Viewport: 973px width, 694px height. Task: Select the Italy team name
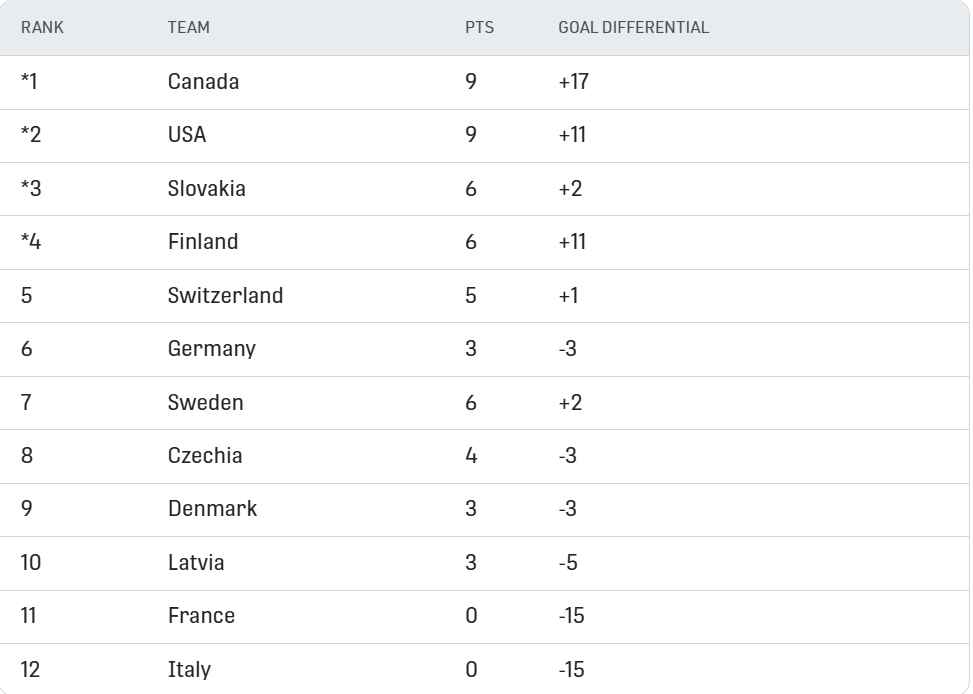[189, 670]
